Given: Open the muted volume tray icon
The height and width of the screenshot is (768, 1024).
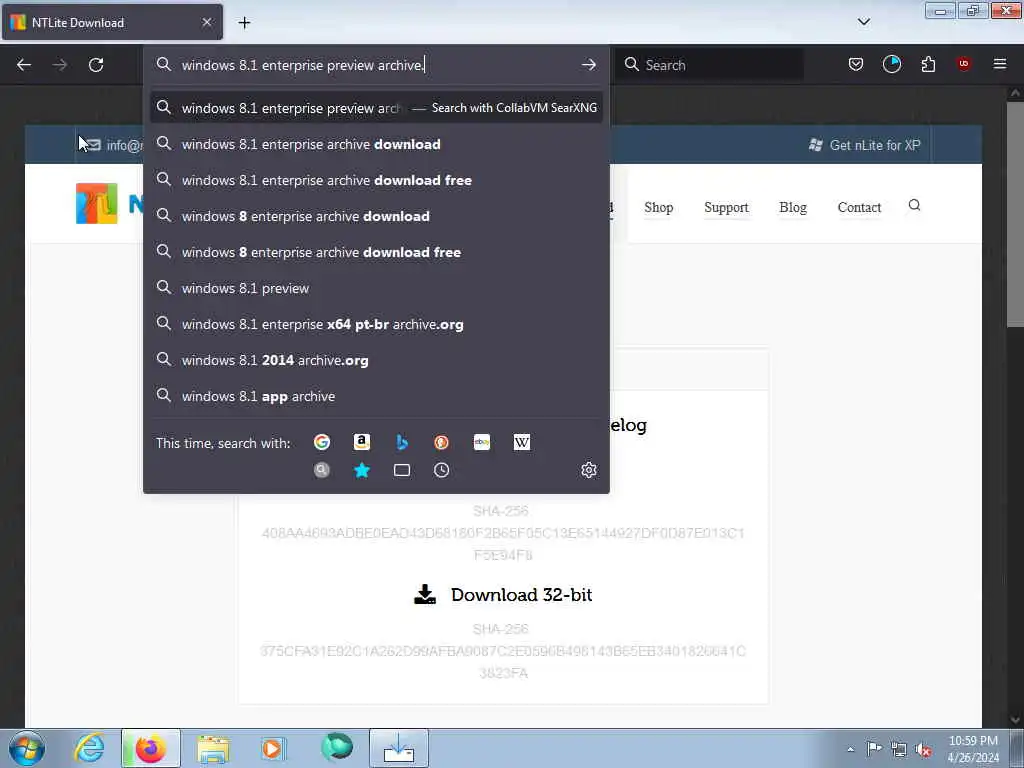Looking at the screenshot, I should tap(923, 749).
